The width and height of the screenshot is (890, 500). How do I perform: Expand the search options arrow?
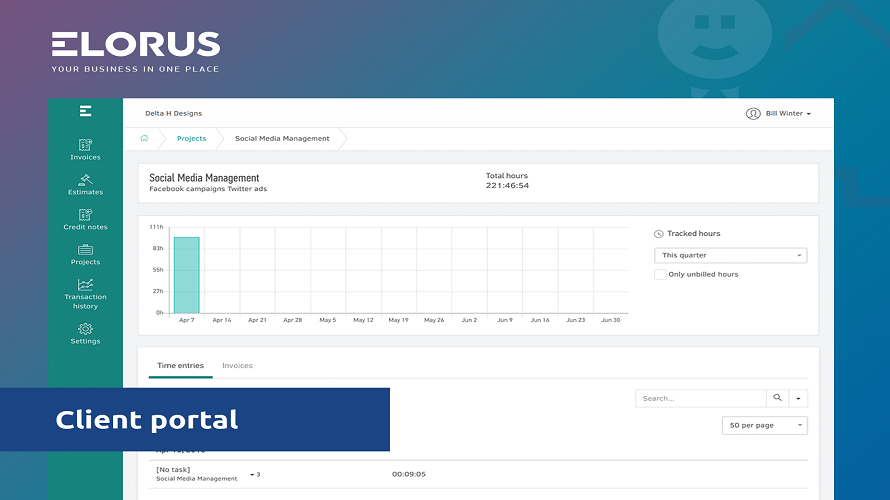coord(798,398)
